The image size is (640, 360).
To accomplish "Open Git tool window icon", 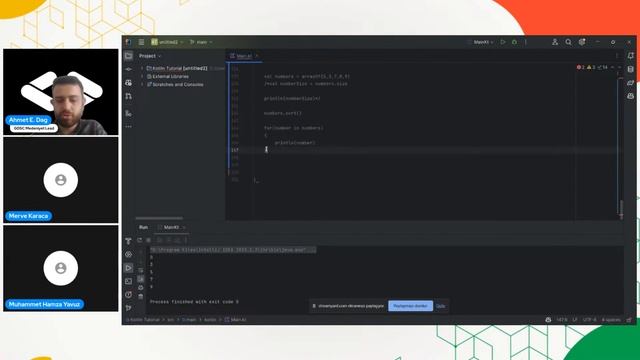I will (x=129, y=308).
